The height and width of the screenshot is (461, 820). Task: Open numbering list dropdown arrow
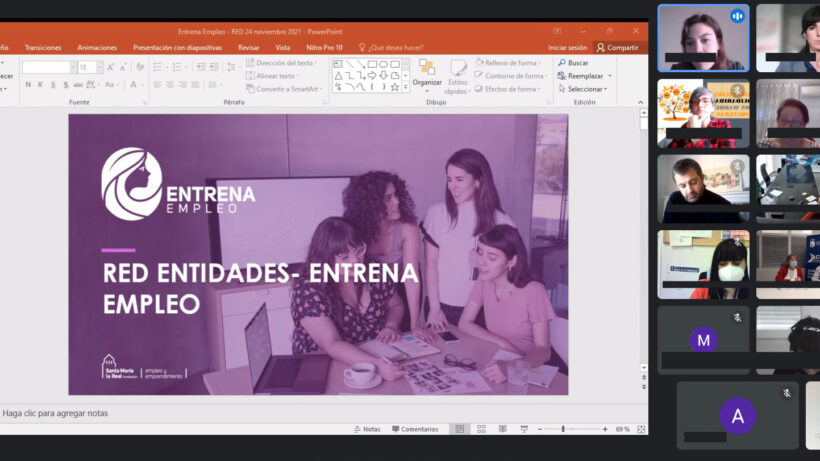pyautogui.click(x=186, y=67)
